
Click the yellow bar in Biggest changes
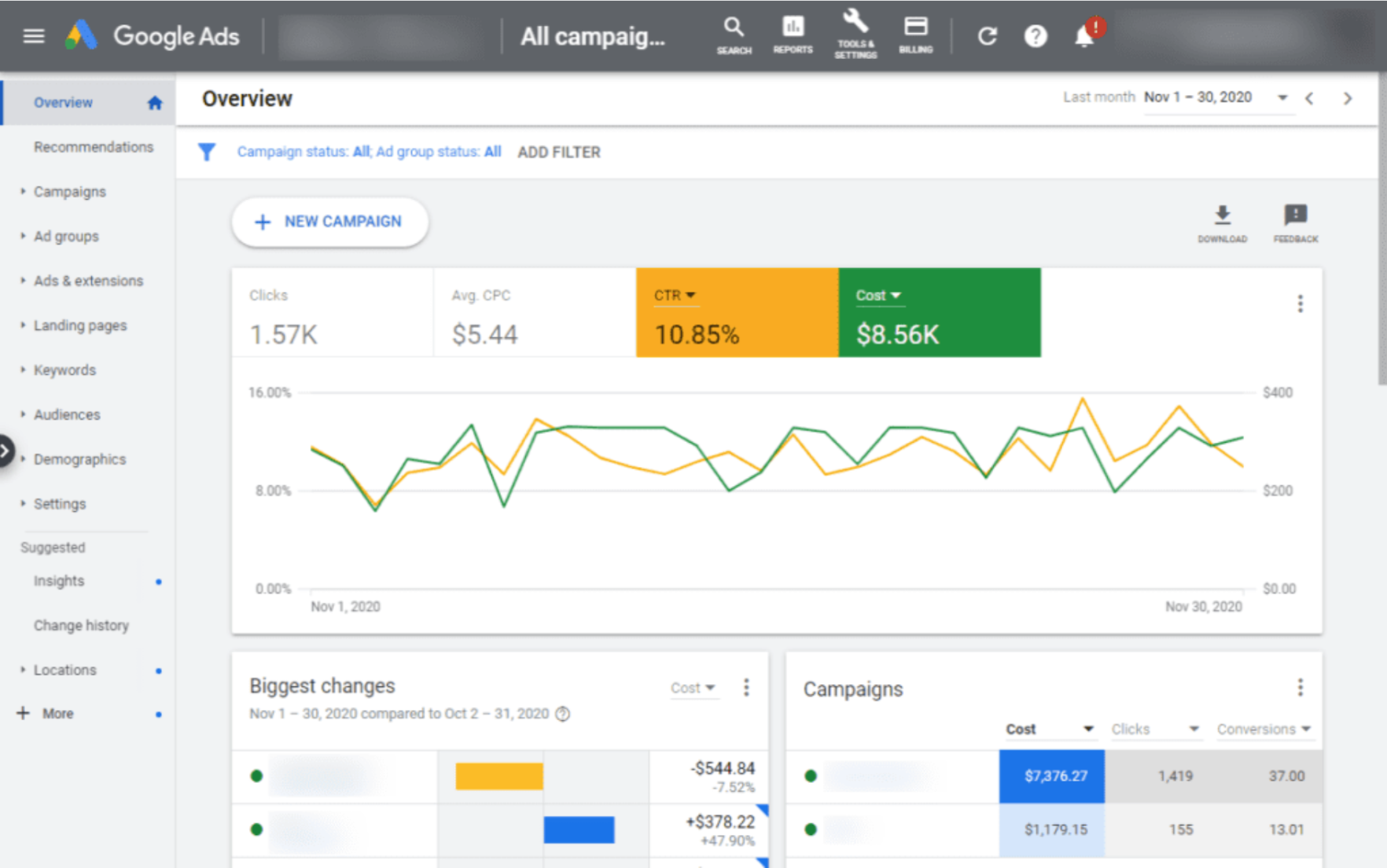click(x=499, y=776)
